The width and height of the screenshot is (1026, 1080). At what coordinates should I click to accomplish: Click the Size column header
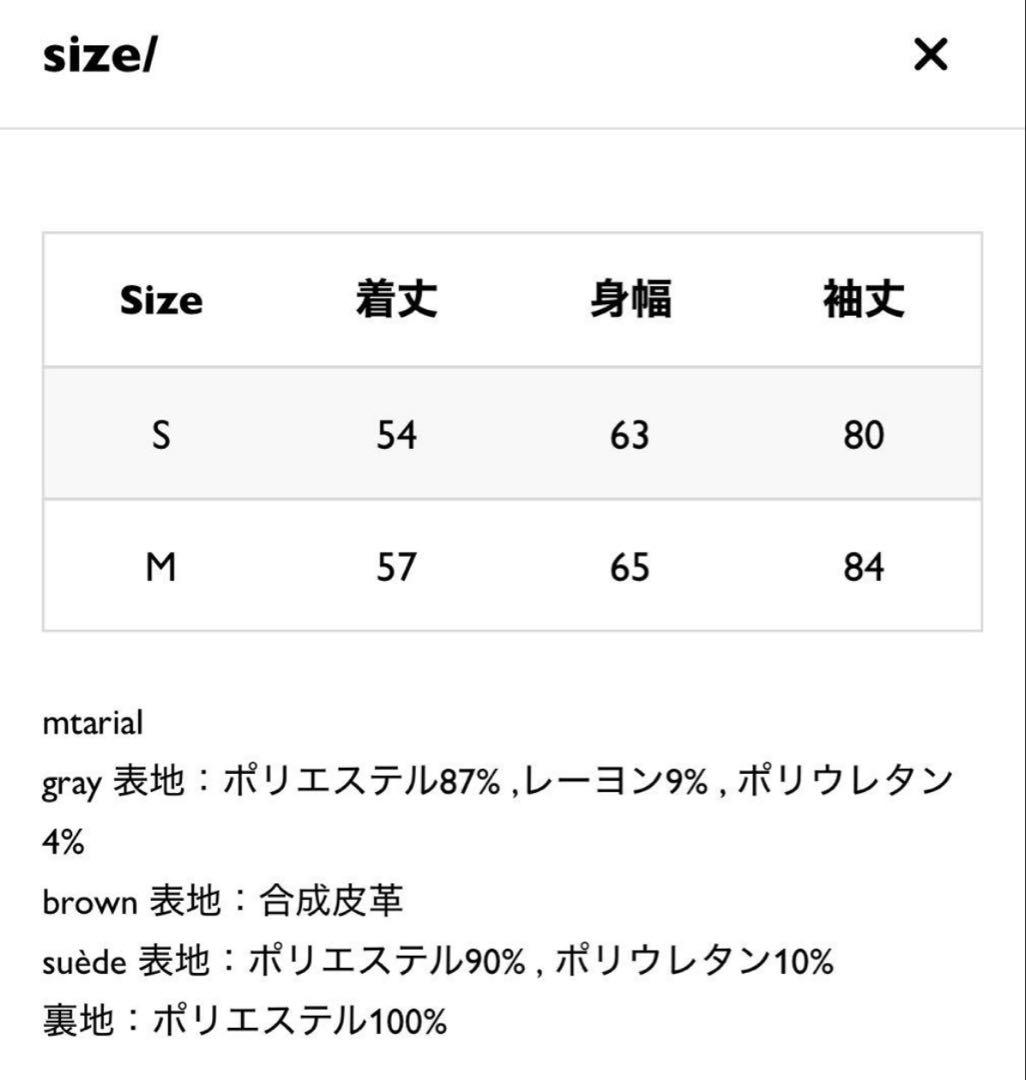(x=162, y=299)
